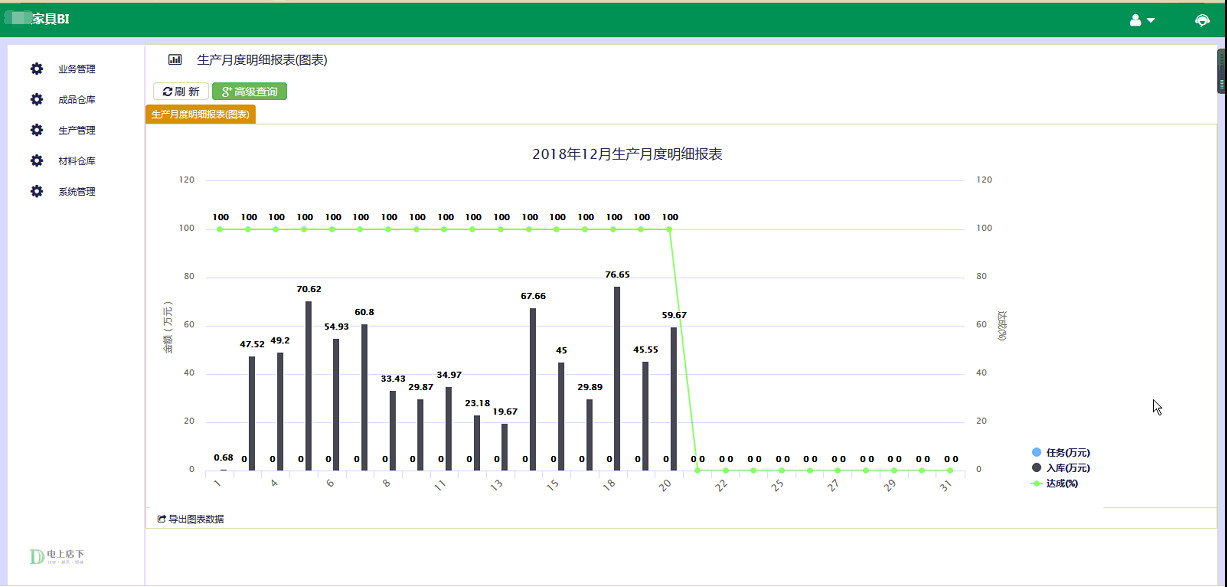Click the bar chart icon beside report title
The width and height of the screenshot is (1227, 587).
(x=175, y=60)
